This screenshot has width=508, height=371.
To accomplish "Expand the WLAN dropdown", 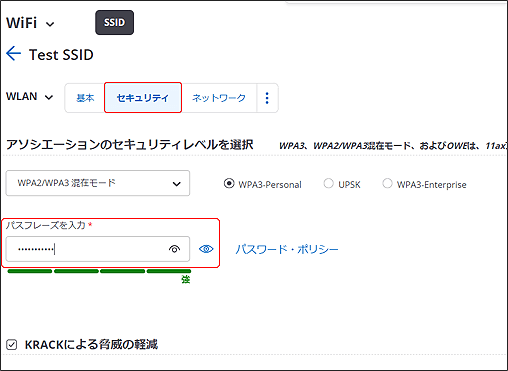I will point(30,97).
